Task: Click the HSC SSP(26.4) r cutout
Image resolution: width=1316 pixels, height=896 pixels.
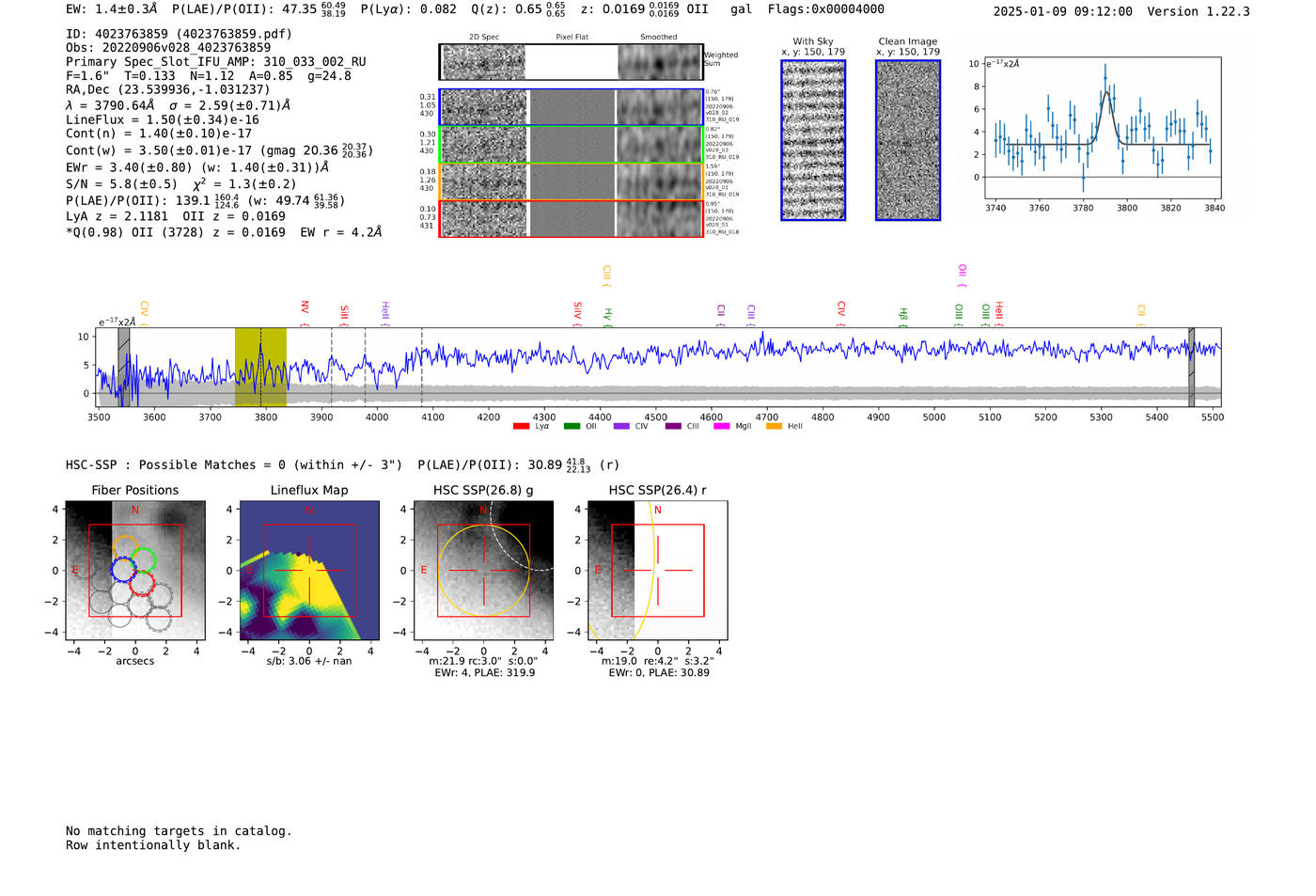Action: coord(657,571)
